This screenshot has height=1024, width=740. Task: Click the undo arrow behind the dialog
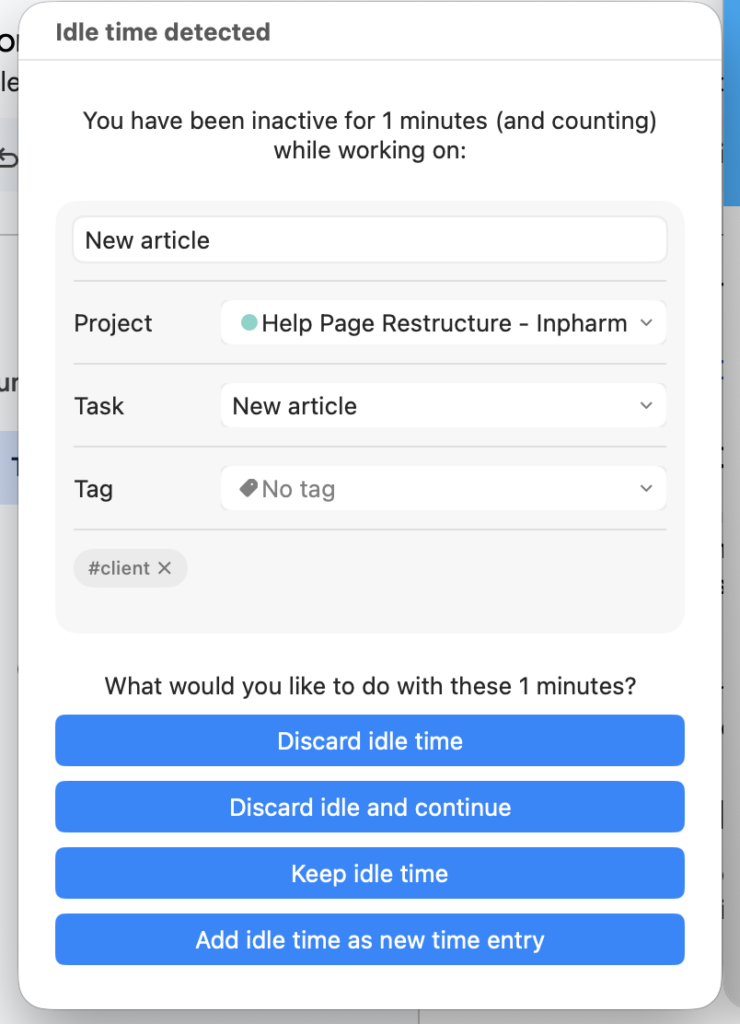[x=8, y=158]
